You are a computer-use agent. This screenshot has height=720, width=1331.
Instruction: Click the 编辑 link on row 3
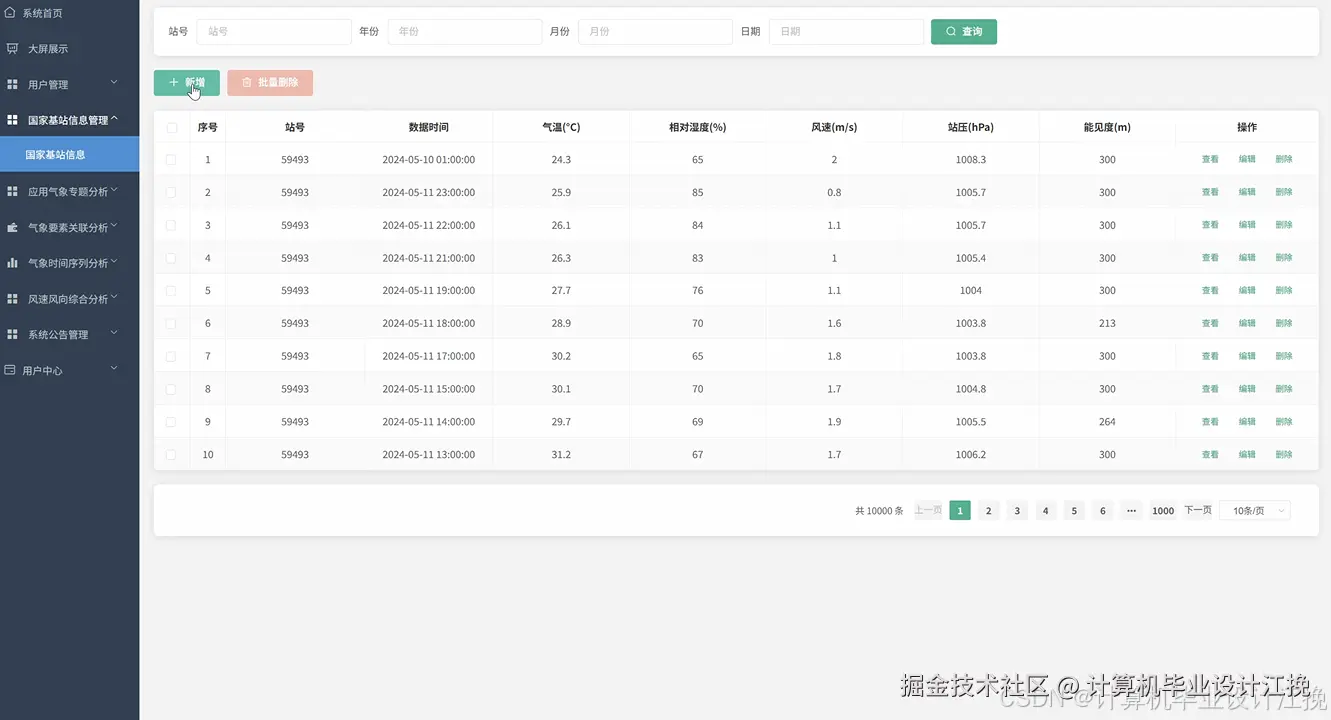pos(1247,224)
